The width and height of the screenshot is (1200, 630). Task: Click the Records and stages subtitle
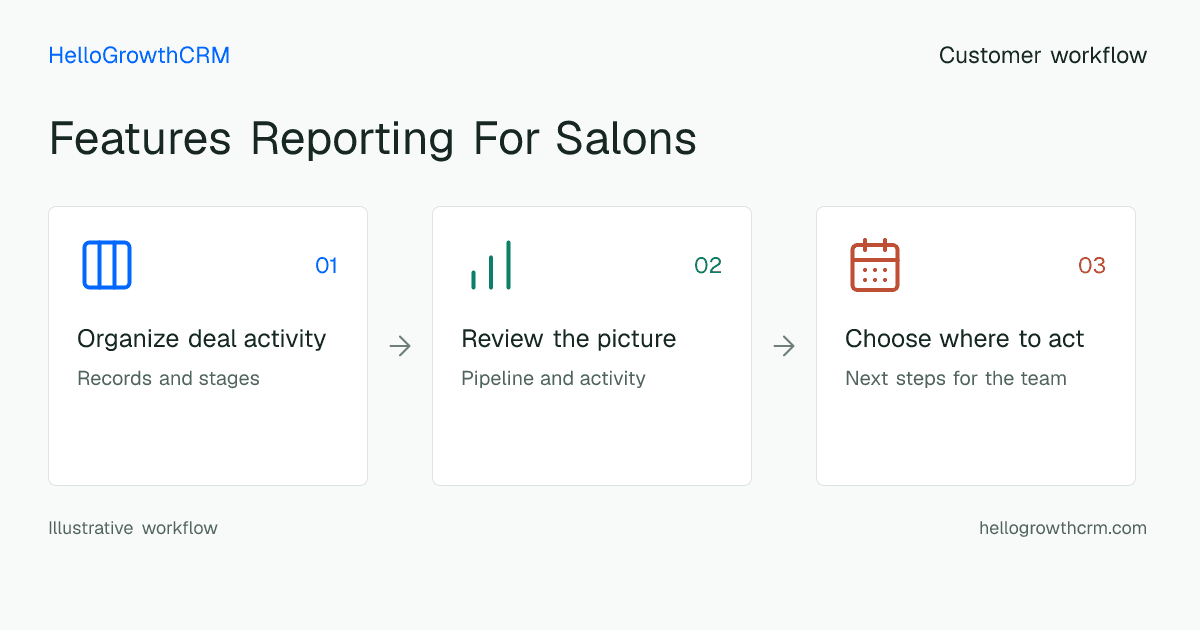168,379
